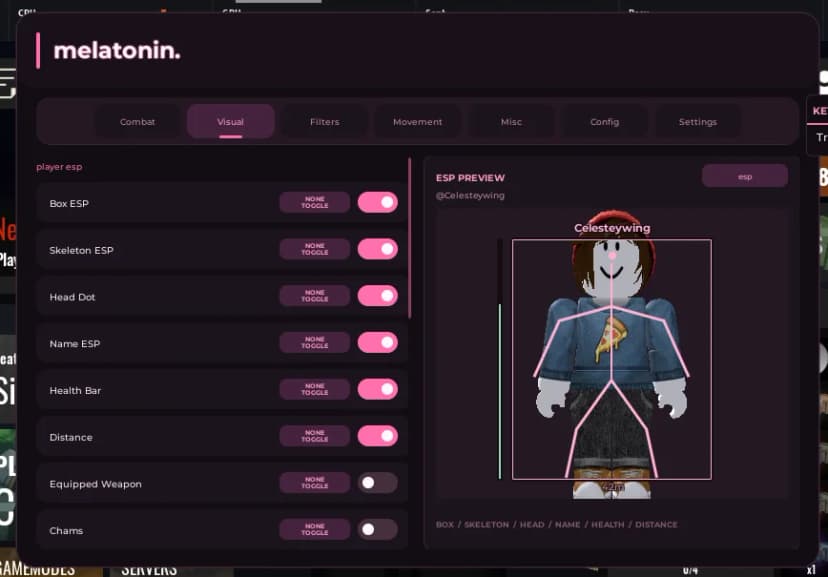828x577 pixels.
Task: Click Box ESP's NONE TOGGLE keybind button
Action: (315, 203)
